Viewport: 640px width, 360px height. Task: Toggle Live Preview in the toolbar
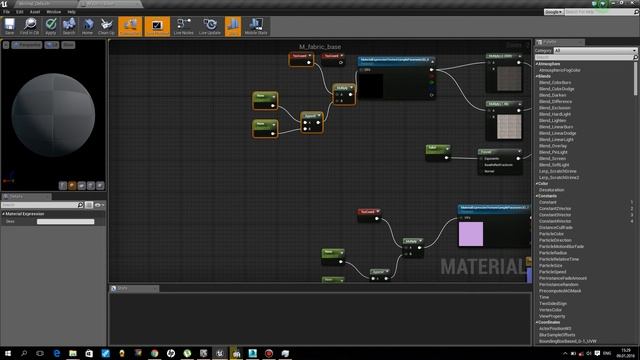[x=157, y=26]
